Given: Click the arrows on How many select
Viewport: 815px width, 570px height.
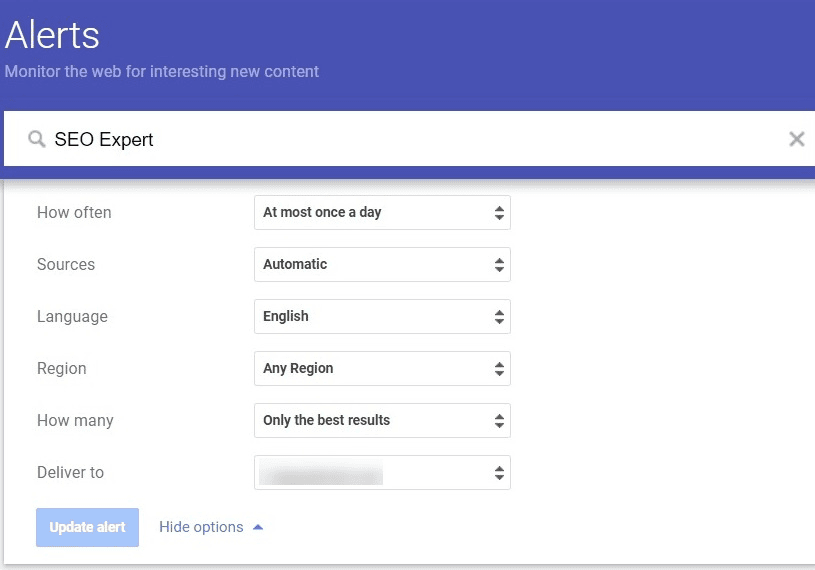Looking at the screenshot, I should point(499,420).
